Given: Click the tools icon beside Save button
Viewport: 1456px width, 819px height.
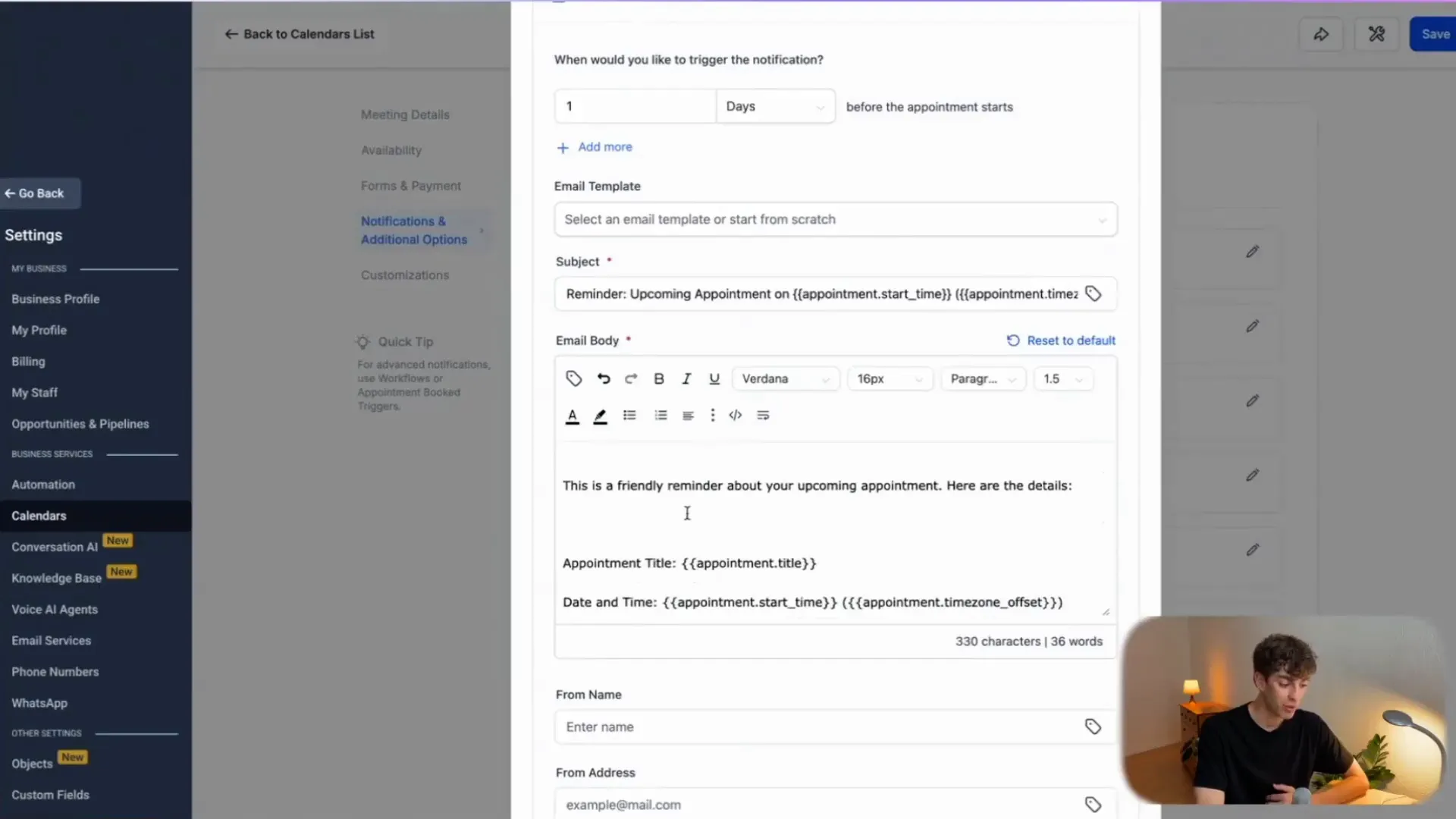Looking at the screenshot, I should point(1376,34).
